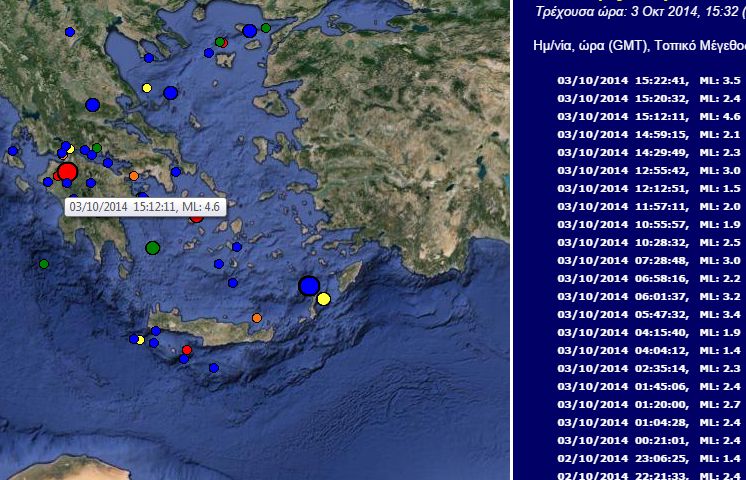Open the 02/10/2014 23:06:25 event entry
Screen dimensions: 746x480
648,458
